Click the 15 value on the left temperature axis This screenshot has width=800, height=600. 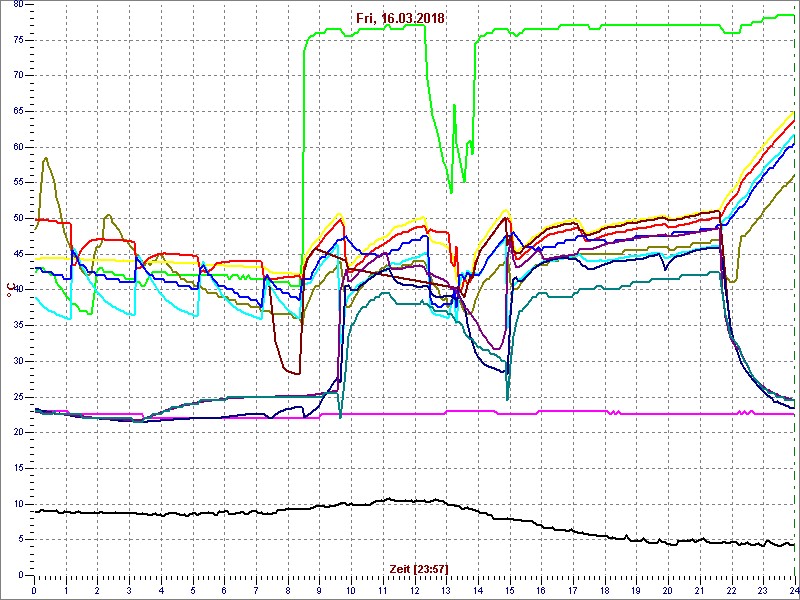18,468
